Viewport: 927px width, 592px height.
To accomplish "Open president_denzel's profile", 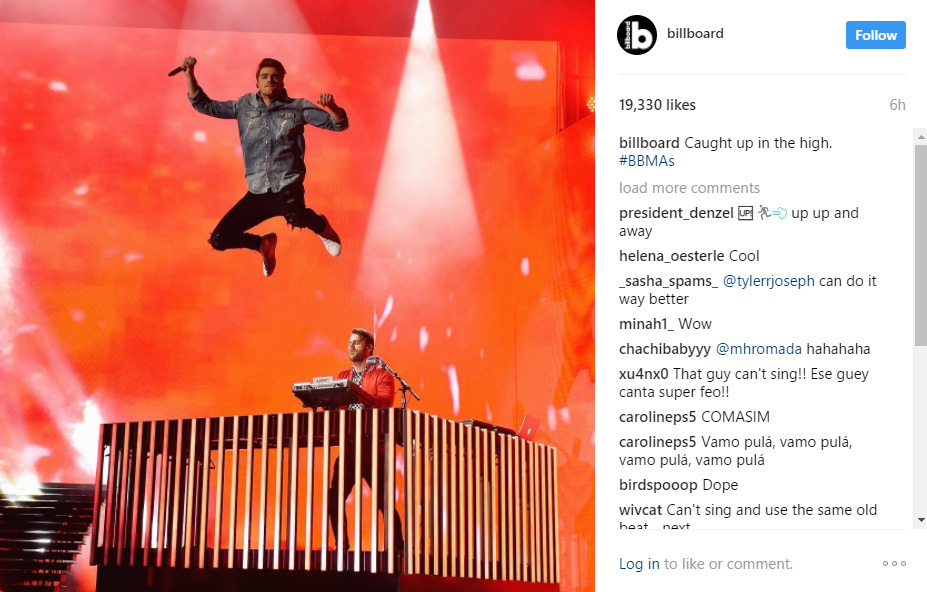I will [x=676, y=213].
